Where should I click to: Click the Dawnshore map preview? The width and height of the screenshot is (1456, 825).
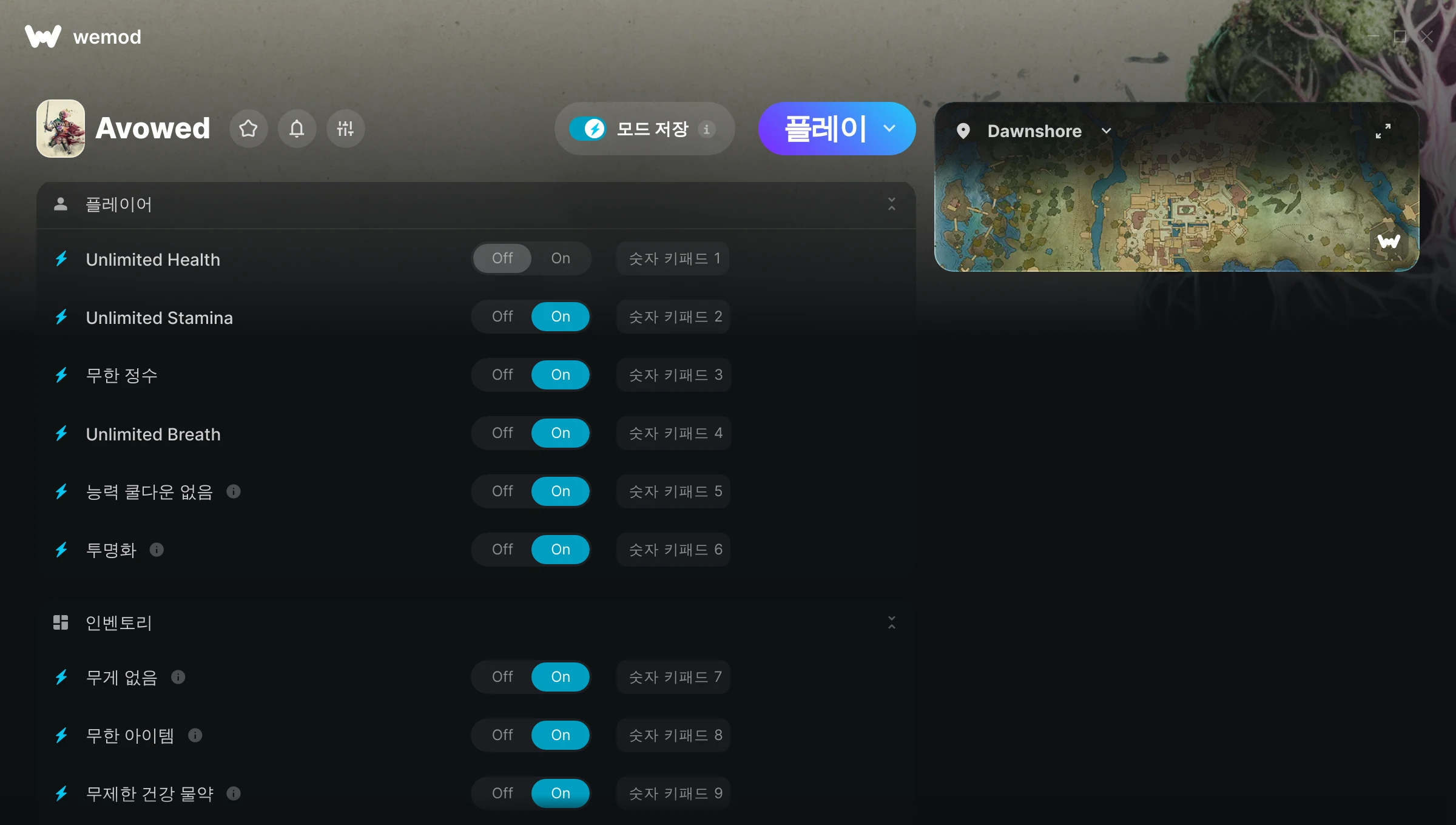point(1176,209)
